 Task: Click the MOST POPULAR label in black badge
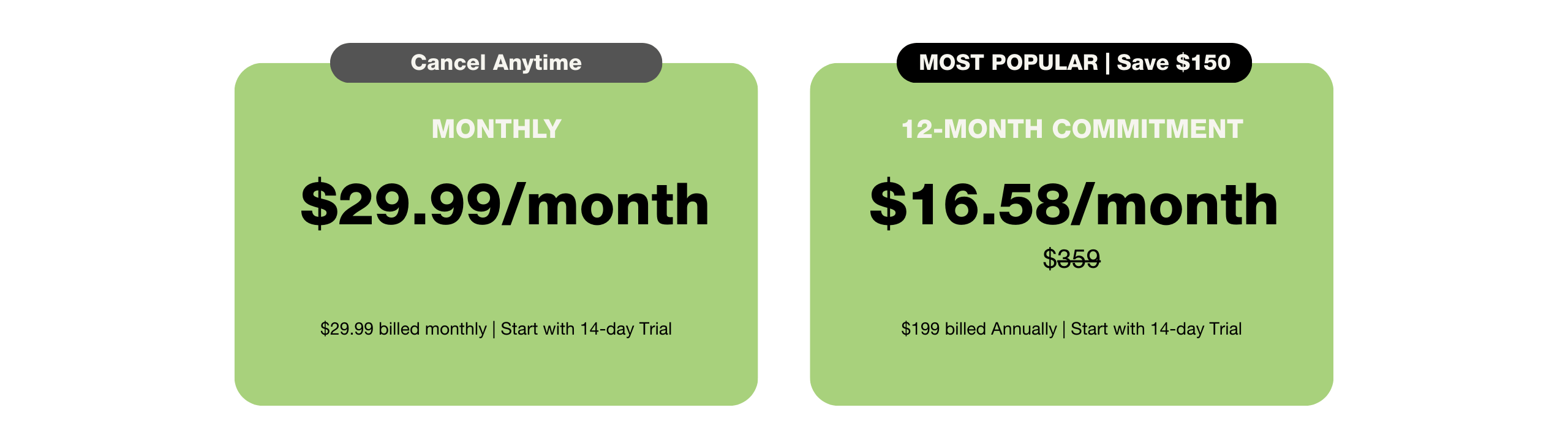(x=1008, y=63)
